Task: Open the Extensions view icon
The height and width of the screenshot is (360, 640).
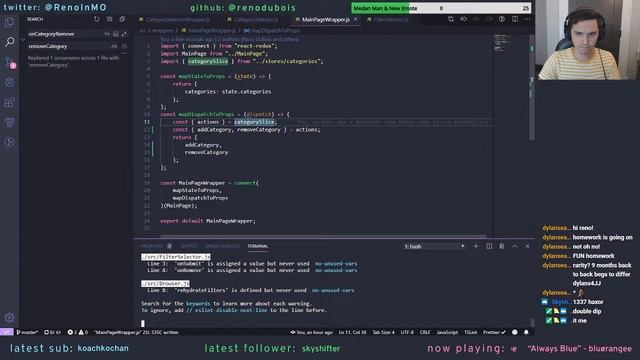Action: [x=9, y=102]
